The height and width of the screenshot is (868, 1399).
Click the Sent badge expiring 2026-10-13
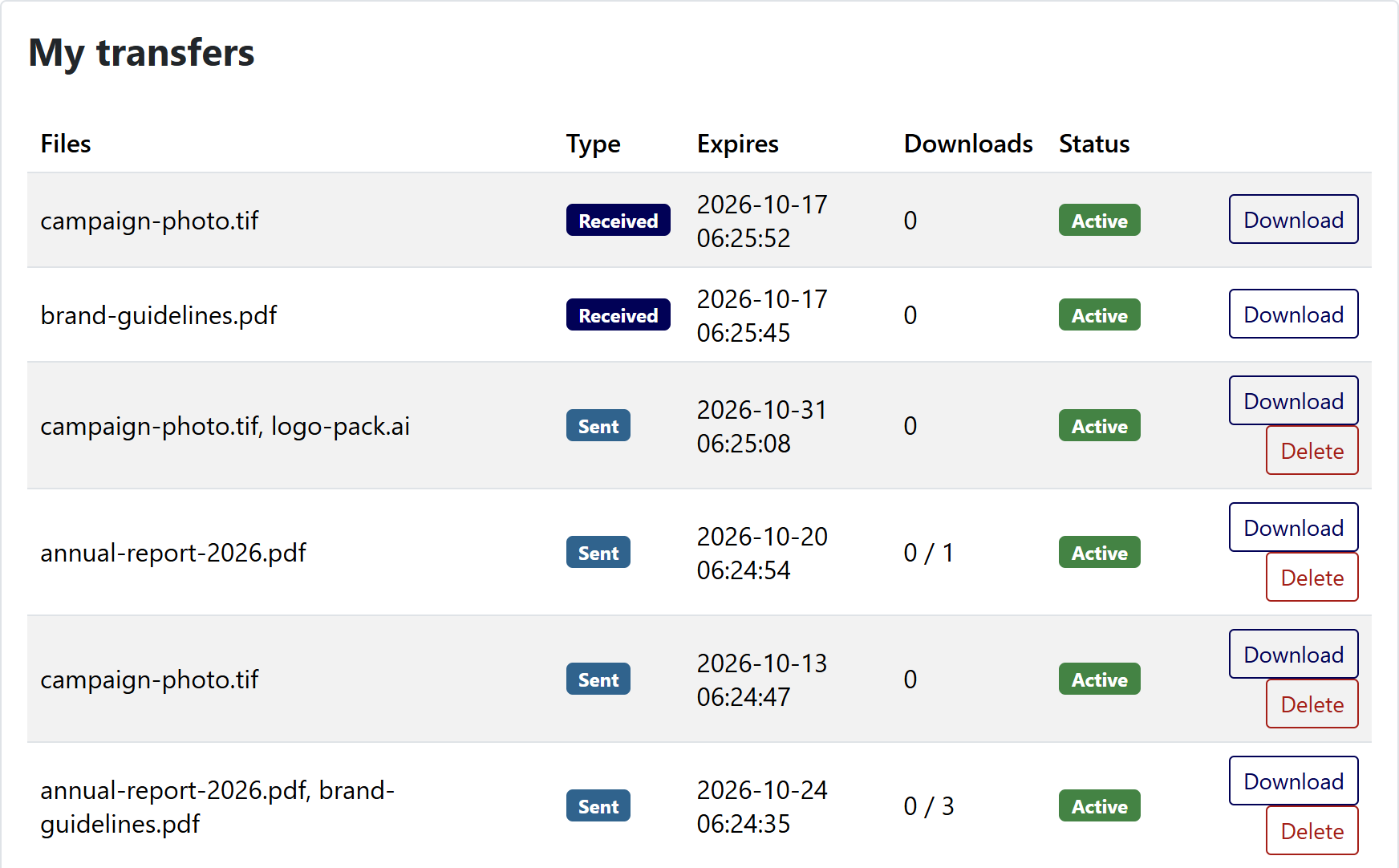tap(598, 679)
